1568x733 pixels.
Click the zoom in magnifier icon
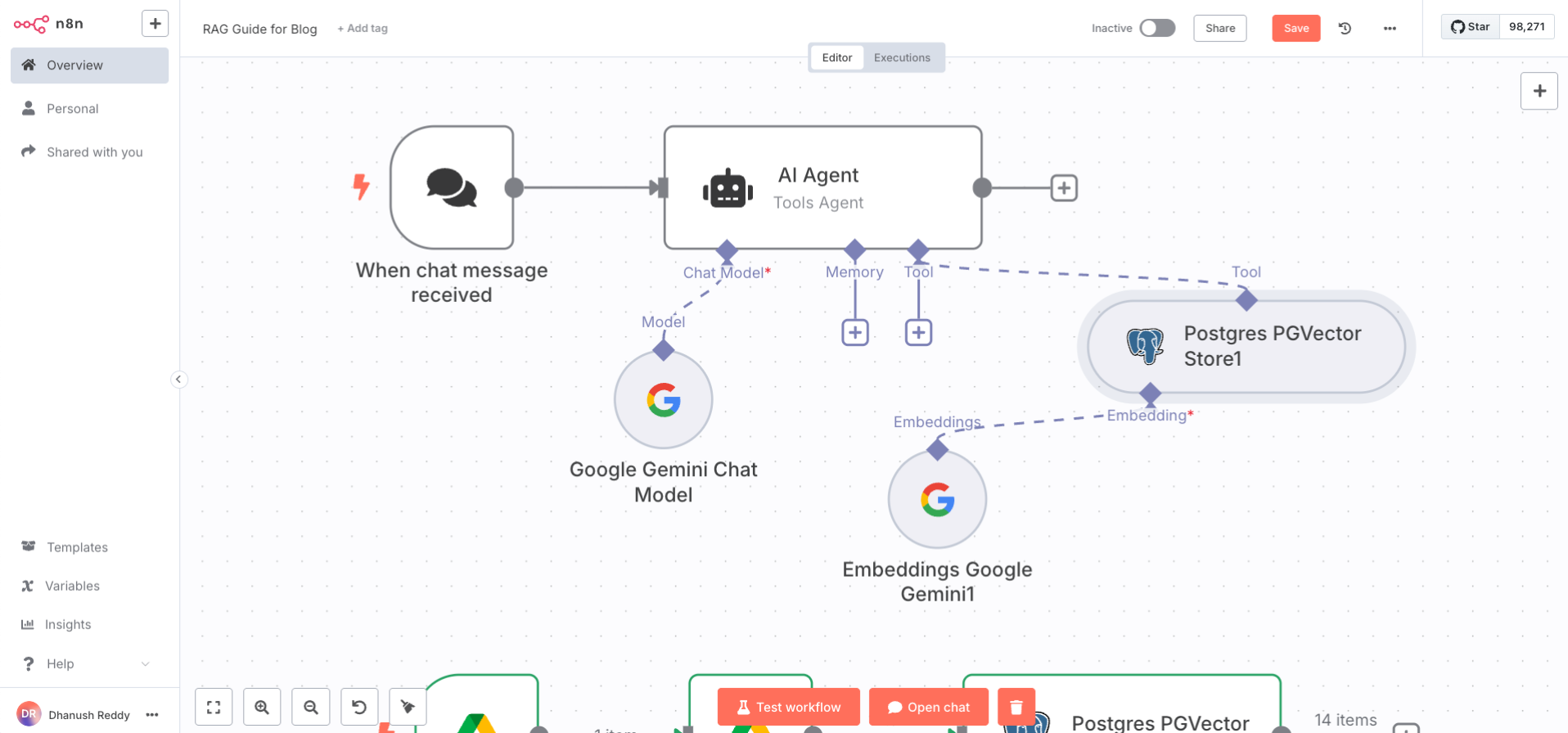click(262, 707)
